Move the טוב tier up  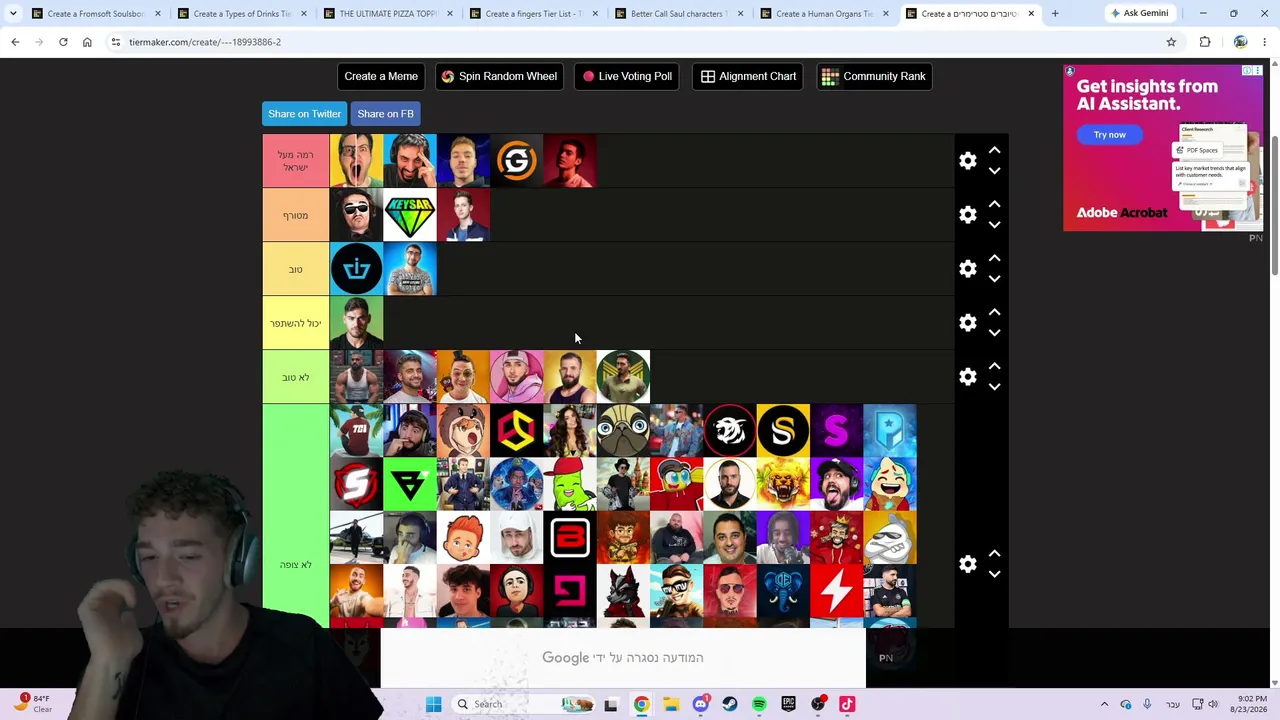(x=994, y=258)
